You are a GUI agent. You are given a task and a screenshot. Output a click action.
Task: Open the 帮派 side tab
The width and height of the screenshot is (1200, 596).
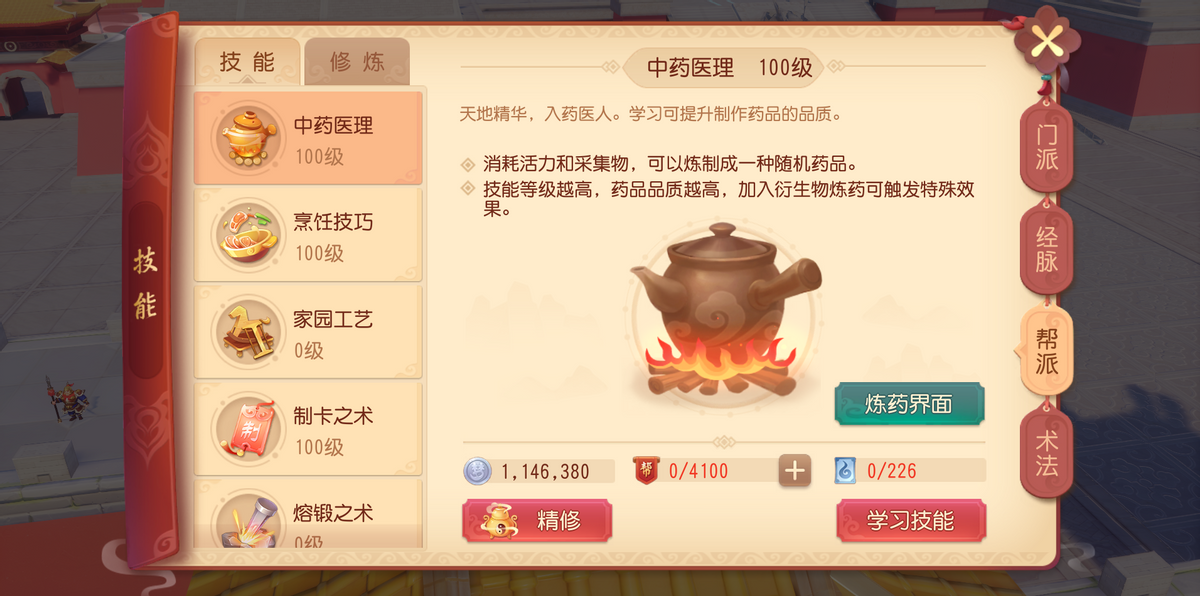(1046, 351)
